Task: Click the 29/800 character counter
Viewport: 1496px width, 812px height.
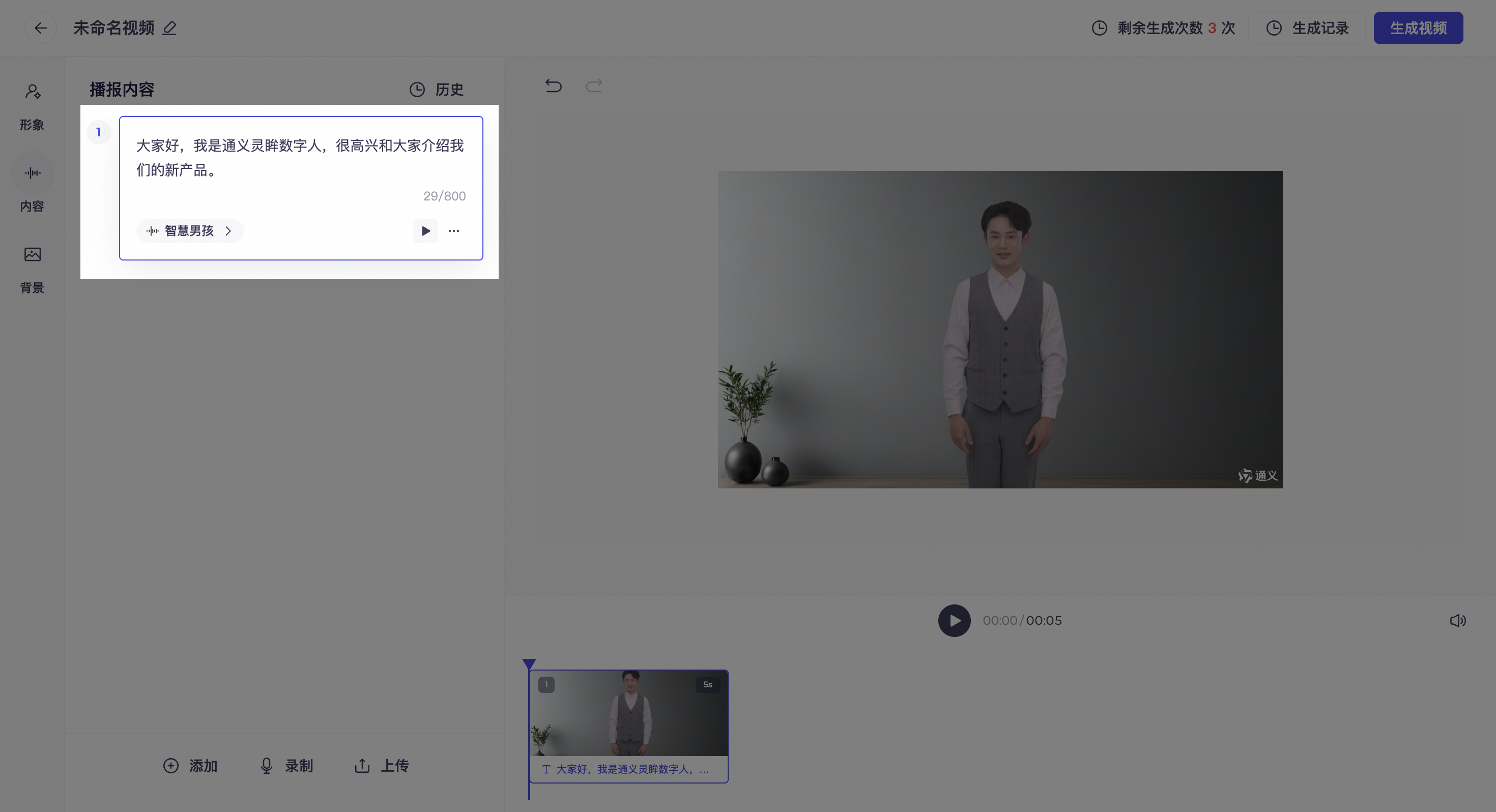Action: [x=444, y=196]
